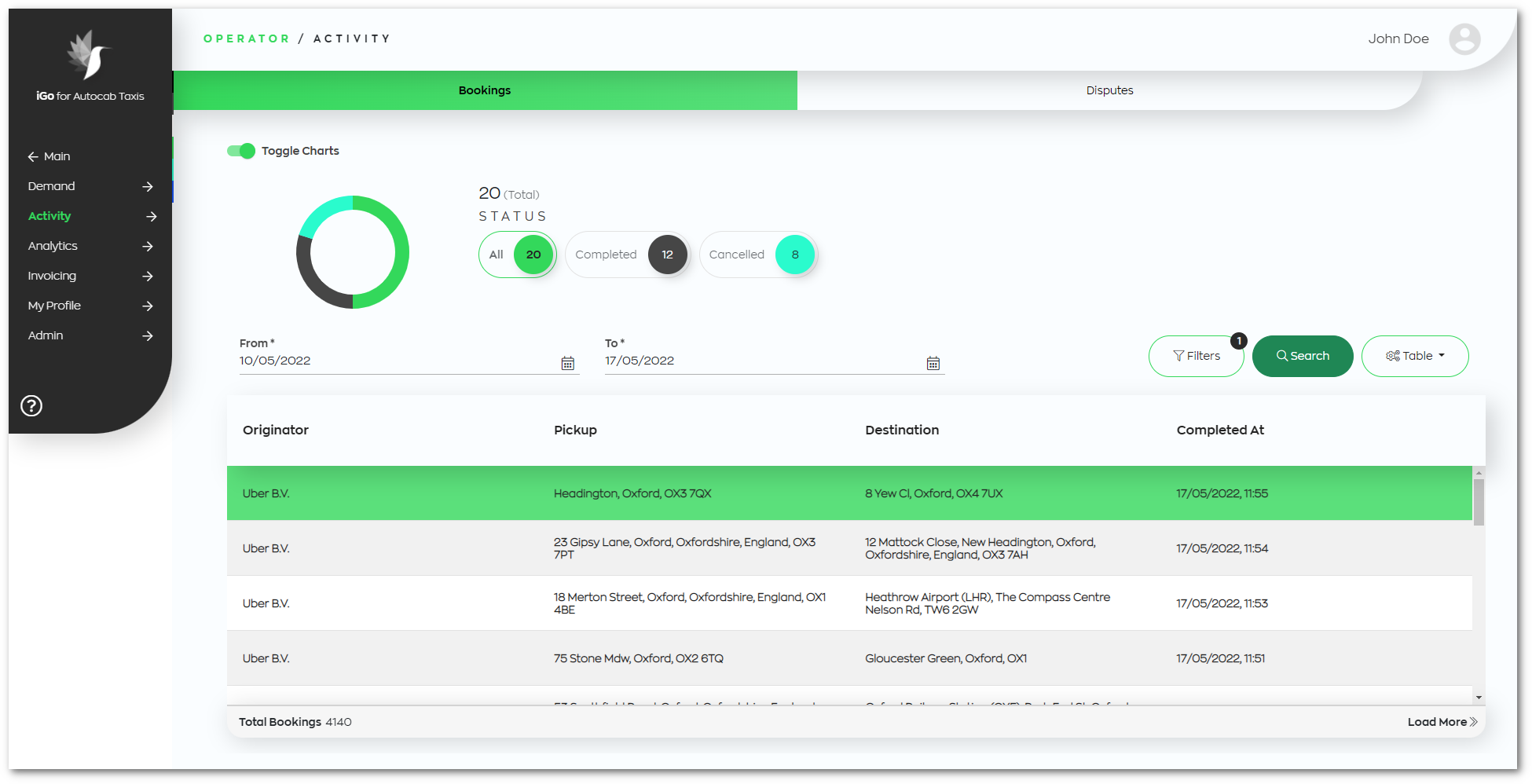1532x784 pixels.
Task: Click the Originator column header
Action: click(x=276, y=430)
